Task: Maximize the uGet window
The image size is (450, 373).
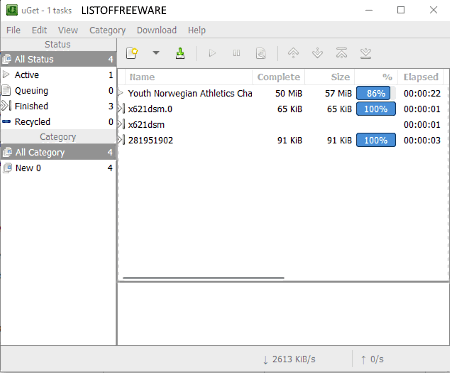Action: click(x=401, y=10)
